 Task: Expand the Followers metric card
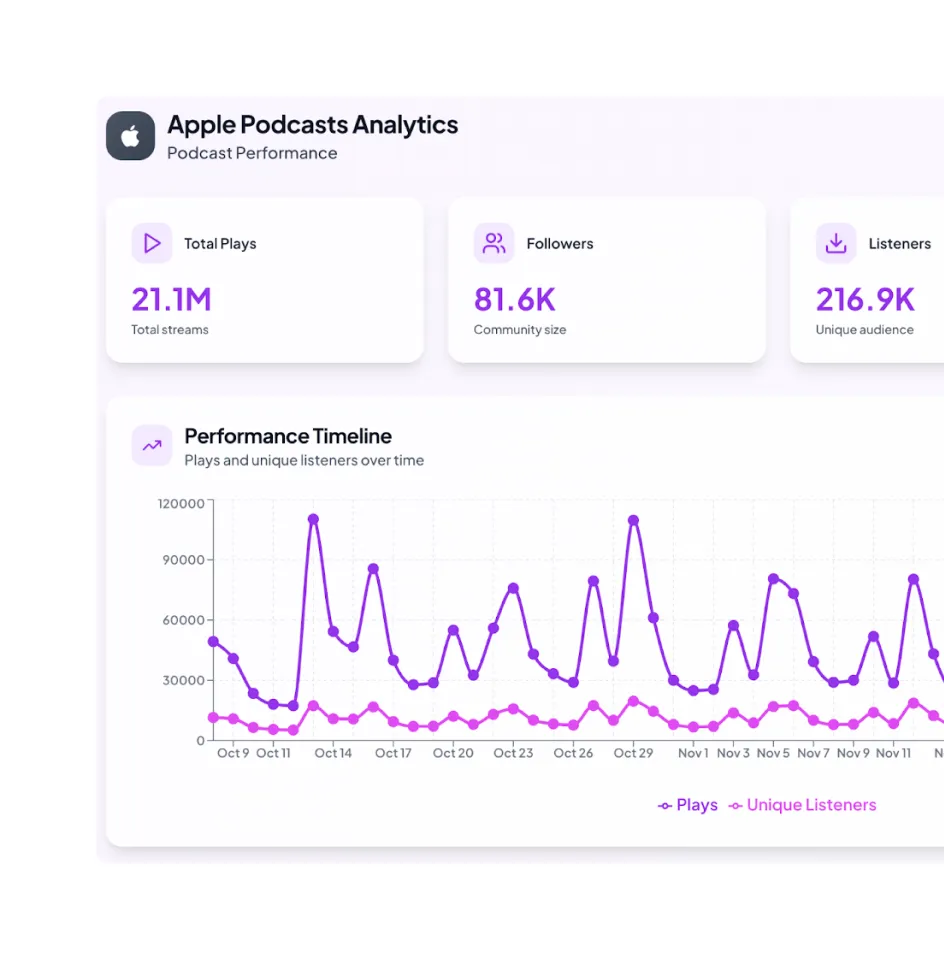[x=607, y=280]
